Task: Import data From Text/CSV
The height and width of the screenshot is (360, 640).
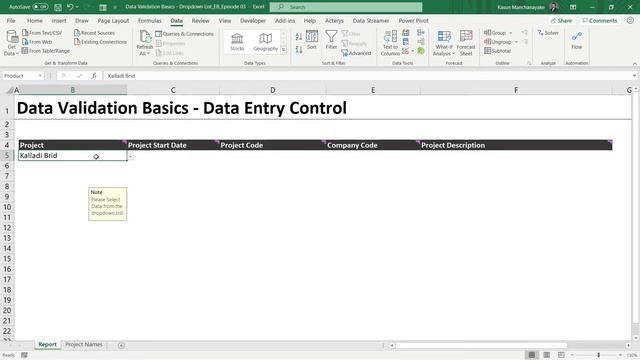Action: [42, 33]
